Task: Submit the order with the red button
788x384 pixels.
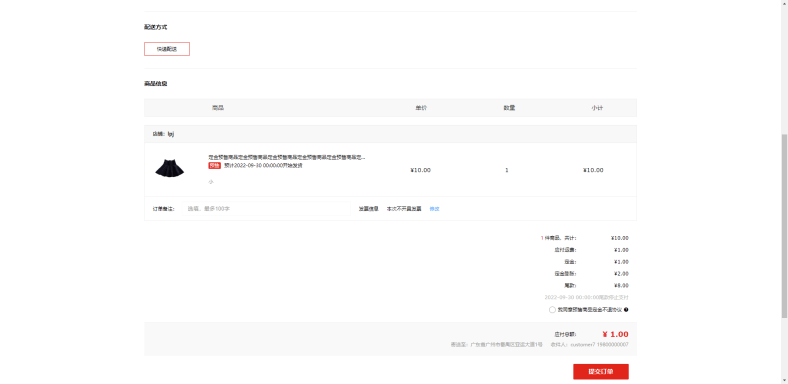Action: click(601, 371)
